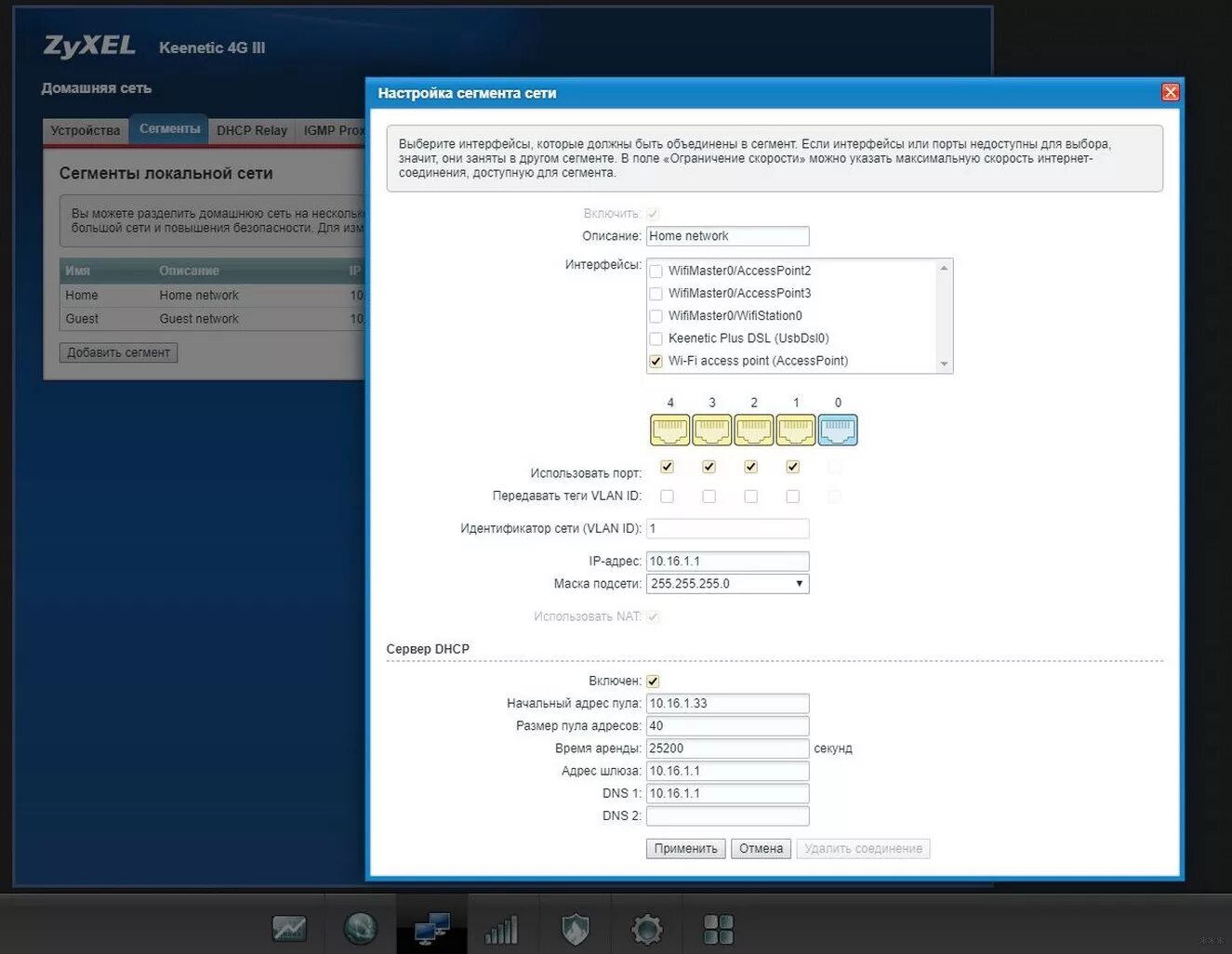Screen dimensions: 1232x954
Task: Uncheck Wi-Fi access point (AccessPoint) interface
Action: pos(656,361)
